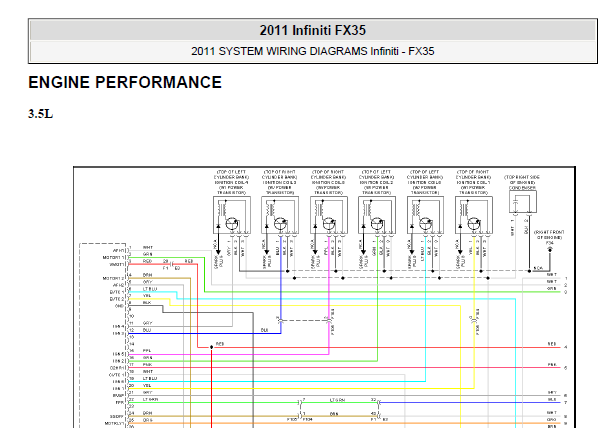
Task: Click the "GND" ECM terminal label
Action: pos(120,306)
